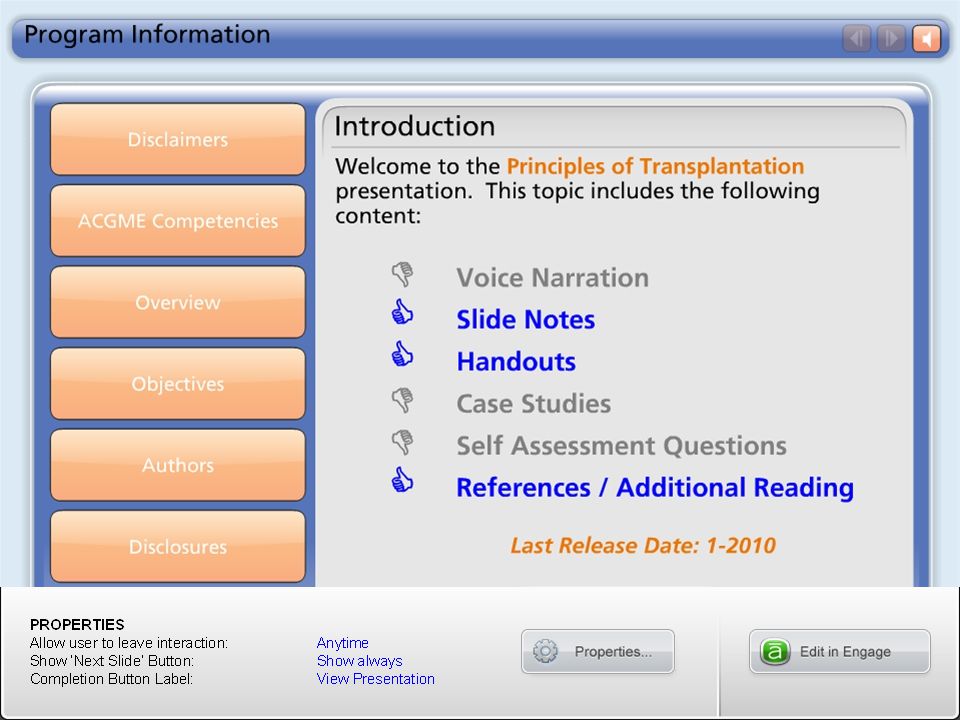This screenshot has height=720, width=960.
Task: Click the Last Release Date: 1-2010 text
Action: [643, 545]
